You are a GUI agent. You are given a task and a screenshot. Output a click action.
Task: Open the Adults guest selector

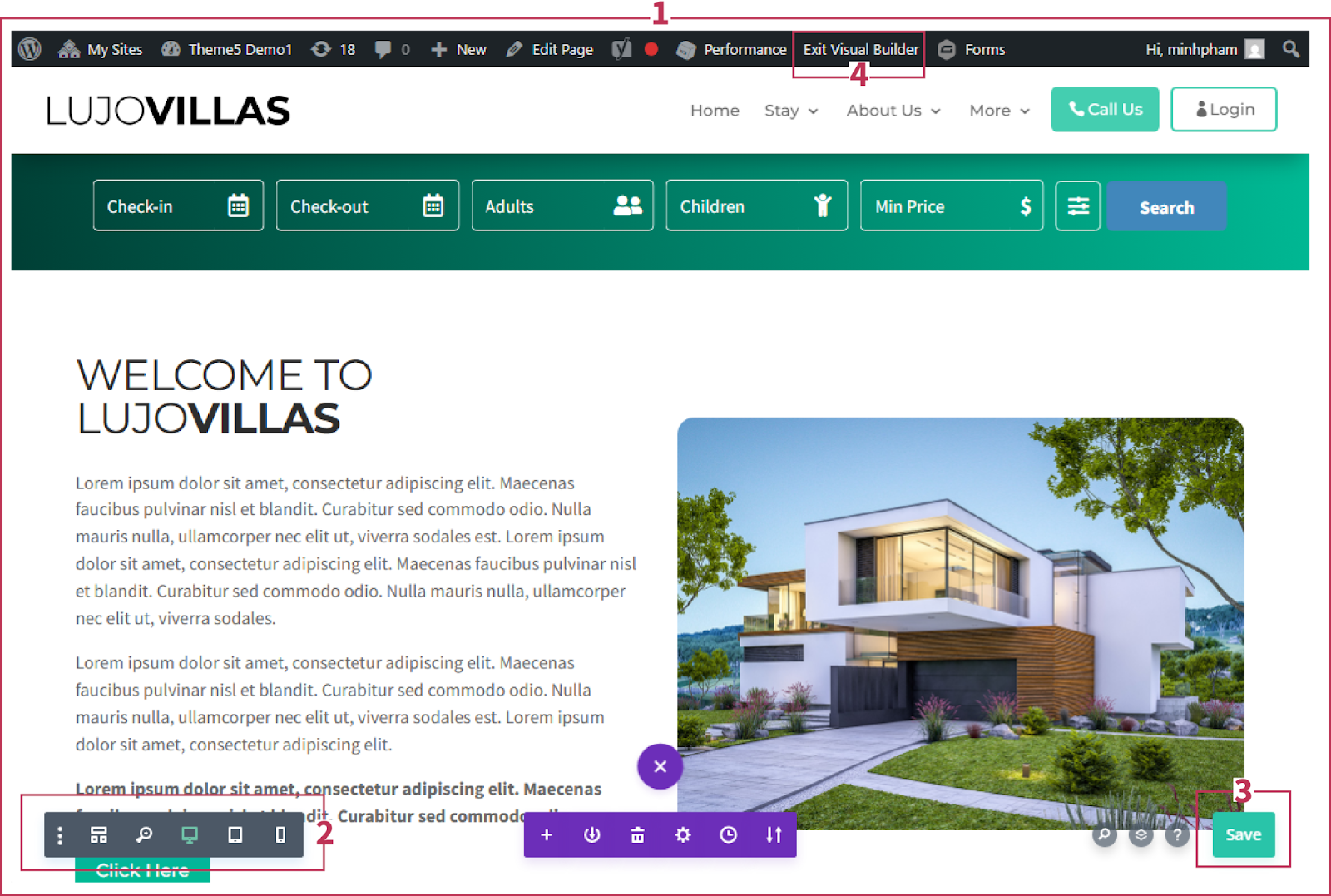pyautogui.click(x=562, y=205)
